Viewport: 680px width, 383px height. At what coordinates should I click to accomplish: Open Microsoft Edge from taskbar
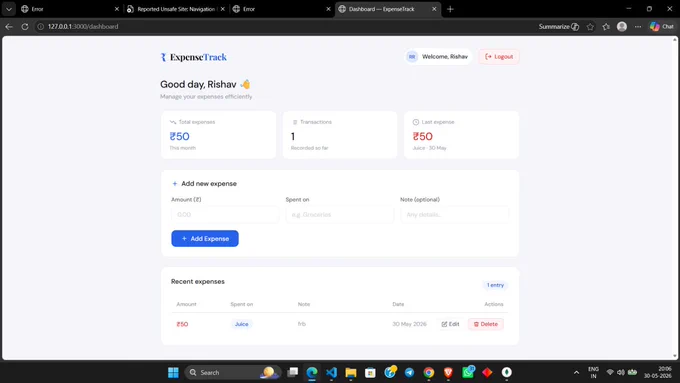(x=312, y=373)
